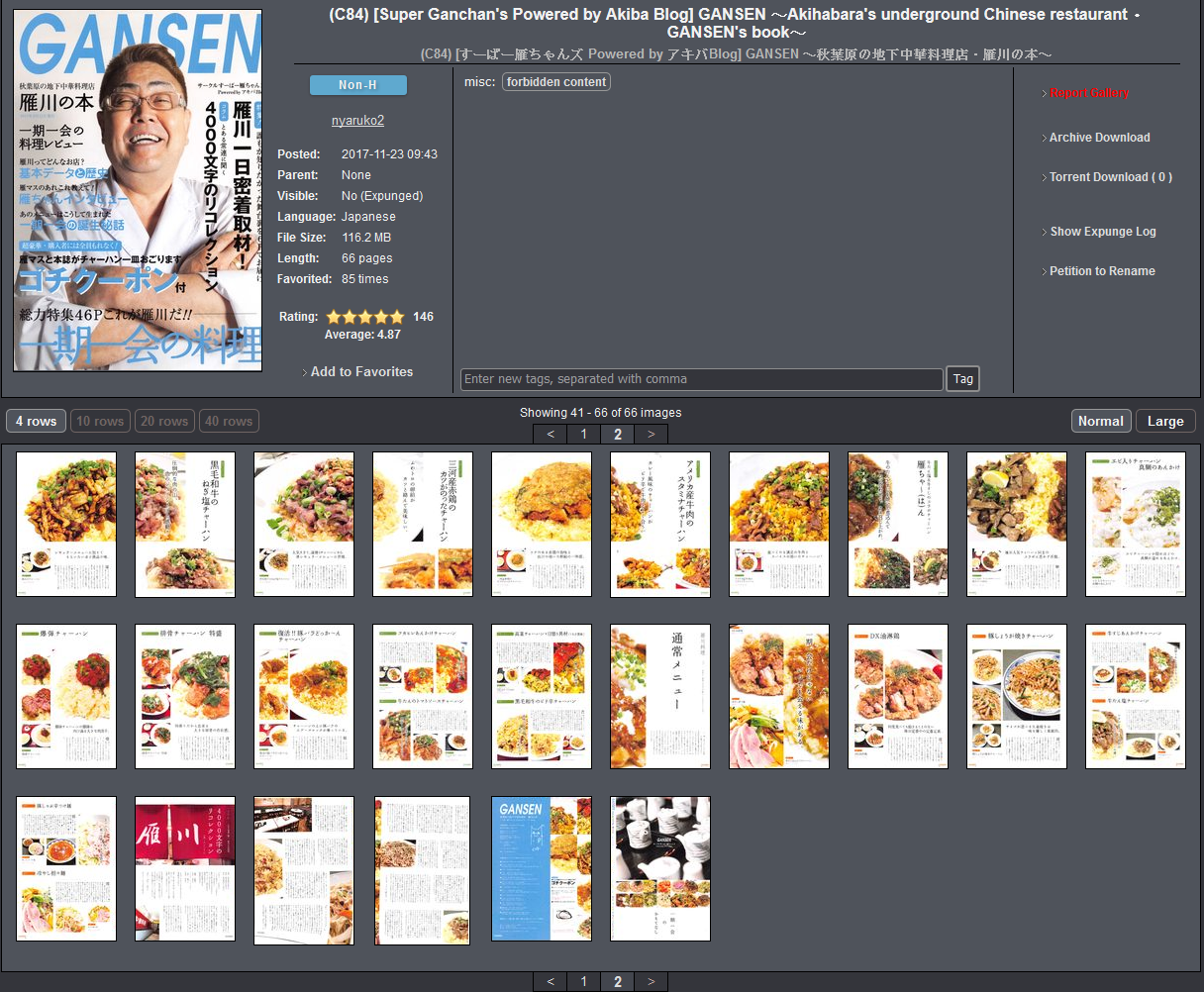Click the fifth star in the rating
Image resolution: width=1204 pixels, height=992 pixels.
[397, 317]
